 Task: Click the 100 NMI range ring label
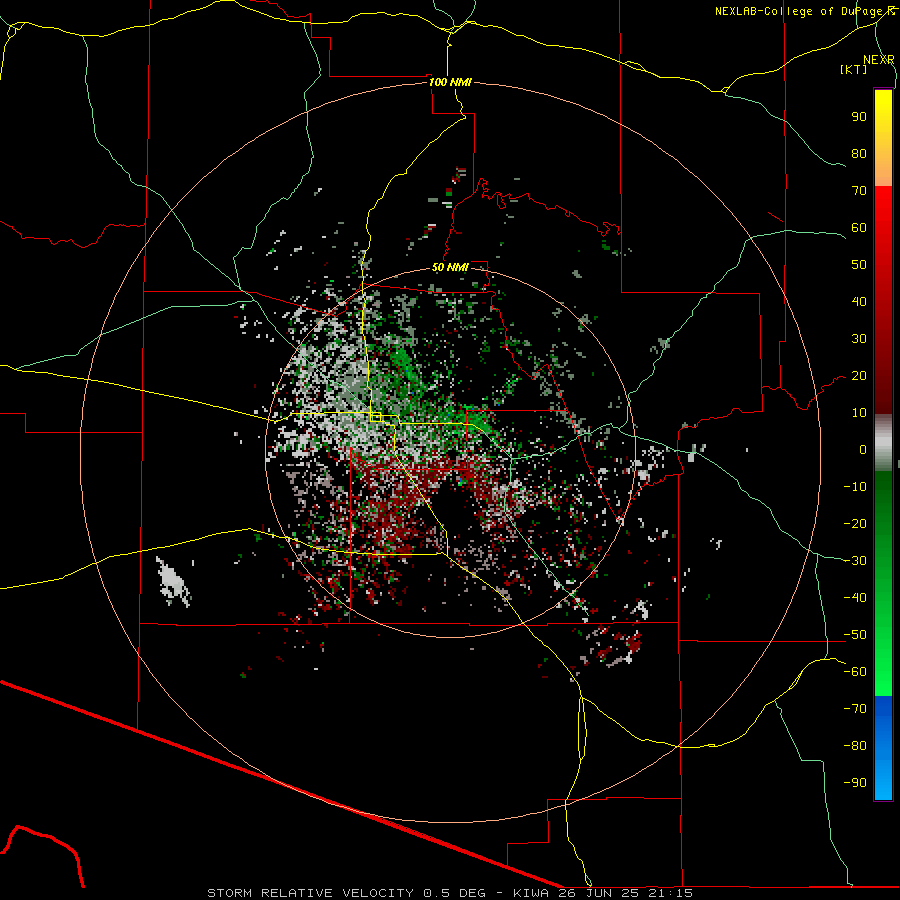tap(450, 82)
